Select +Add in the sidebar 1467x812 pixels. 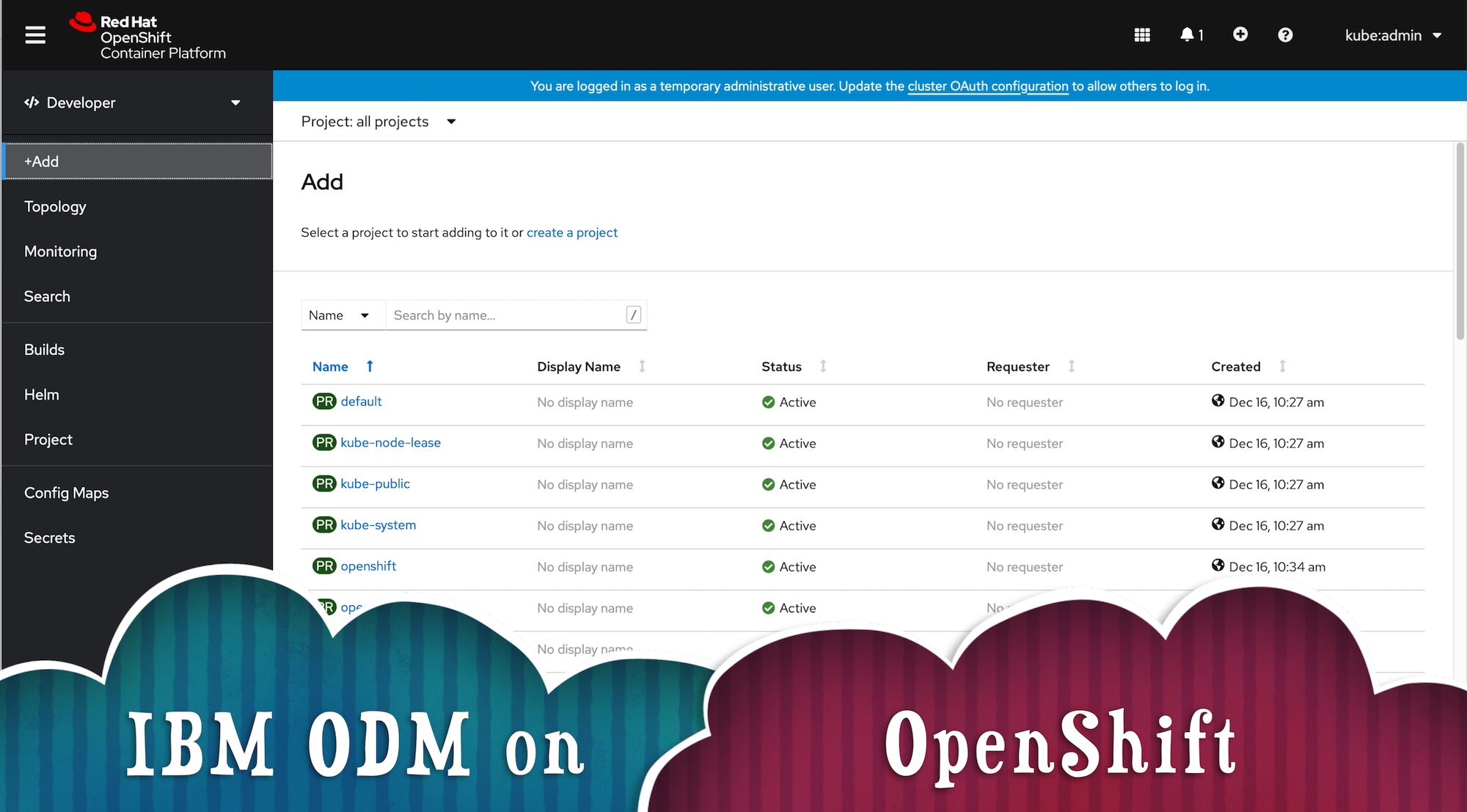click(x=137, y=161)
